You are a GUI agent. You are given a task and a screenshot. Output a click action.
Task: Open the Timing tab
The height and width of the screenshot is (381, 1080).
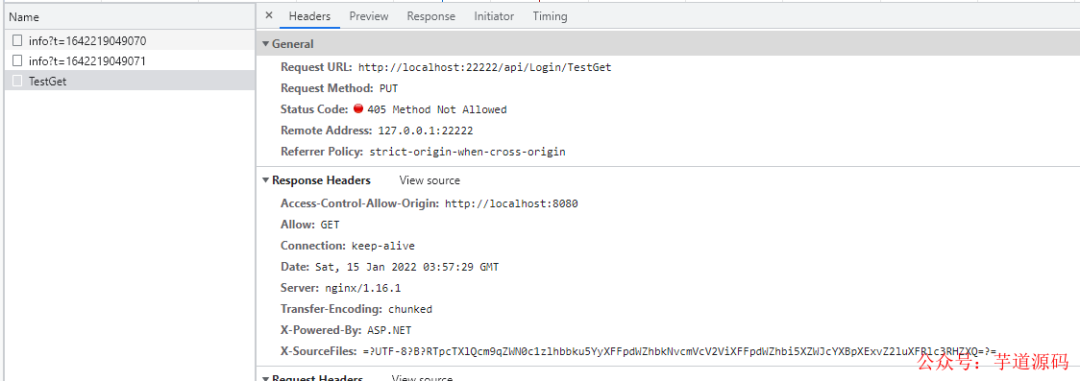coord(550,16)
